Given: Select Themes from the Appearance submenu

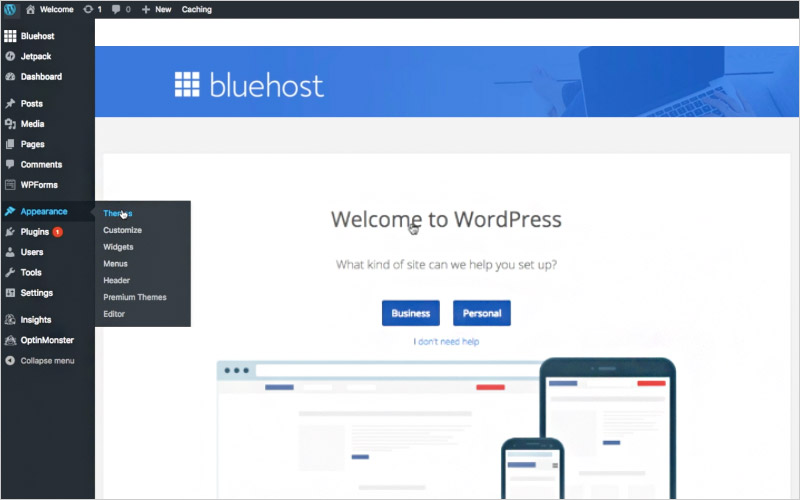Looking at the screenshot, I should [x=117, y=213].
